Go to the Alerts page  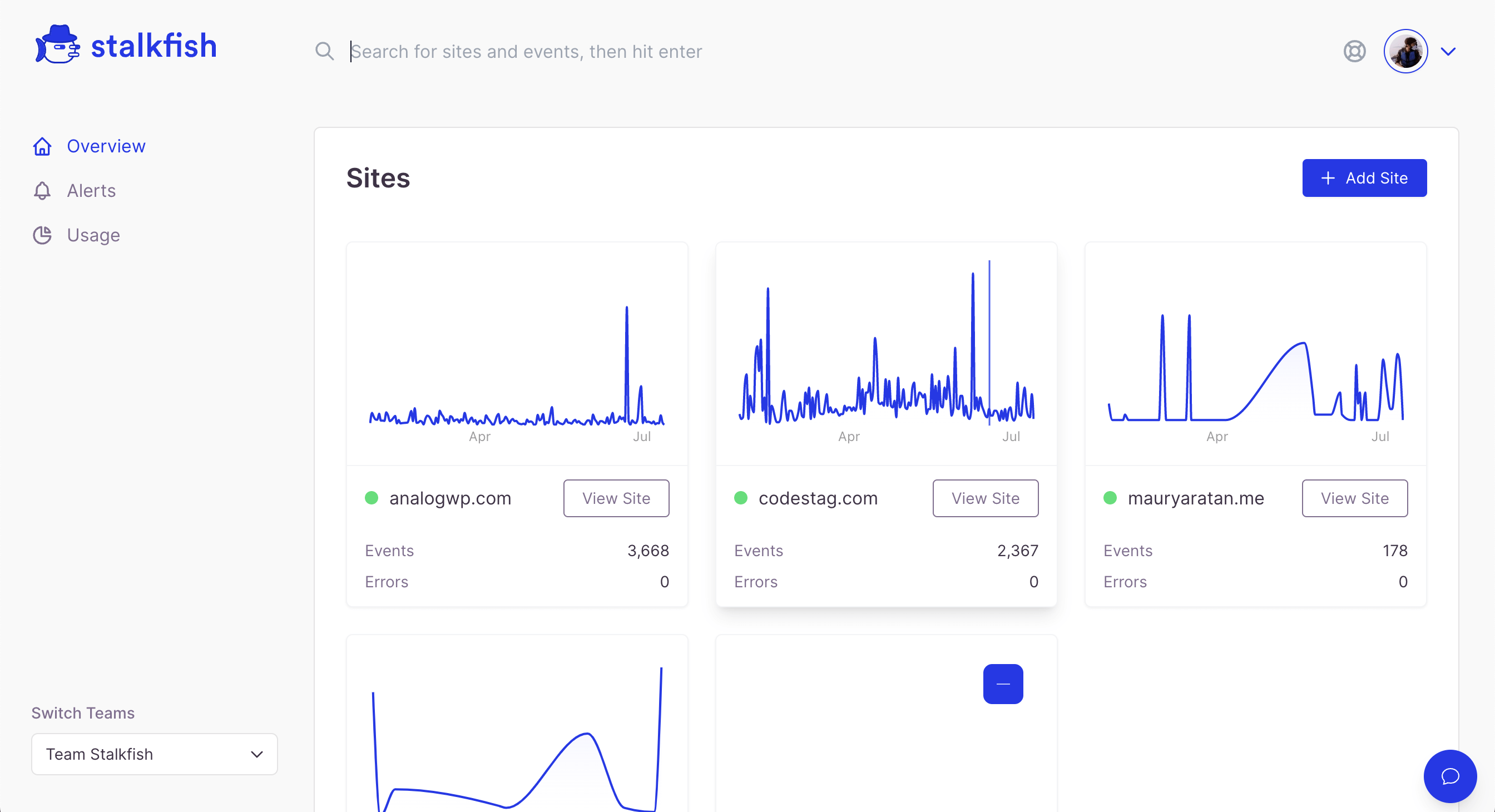[91, 191]
